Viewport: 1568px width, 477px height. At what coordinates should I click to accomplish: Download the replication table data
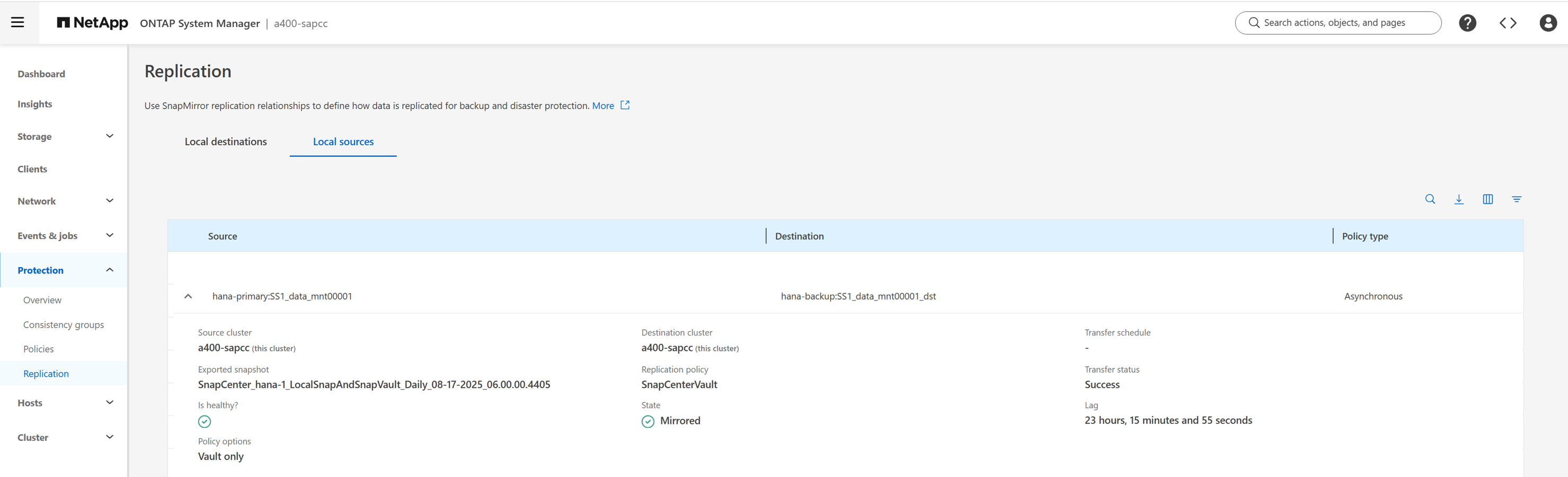[x=1458, y=199]
